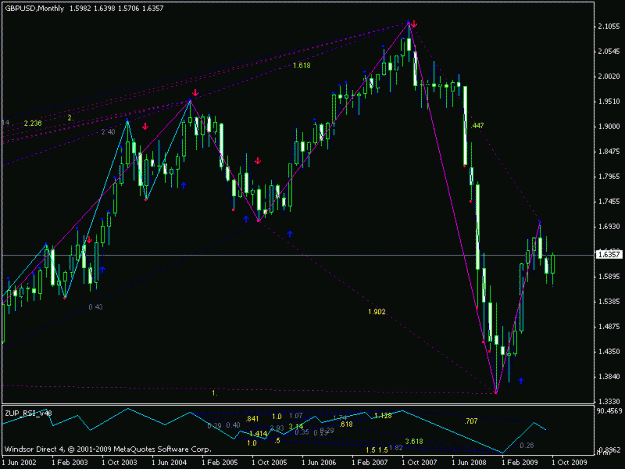This screenshot has width=625, height=469.
Task: Click the 1.3840 price axis label
Action: 609,377
